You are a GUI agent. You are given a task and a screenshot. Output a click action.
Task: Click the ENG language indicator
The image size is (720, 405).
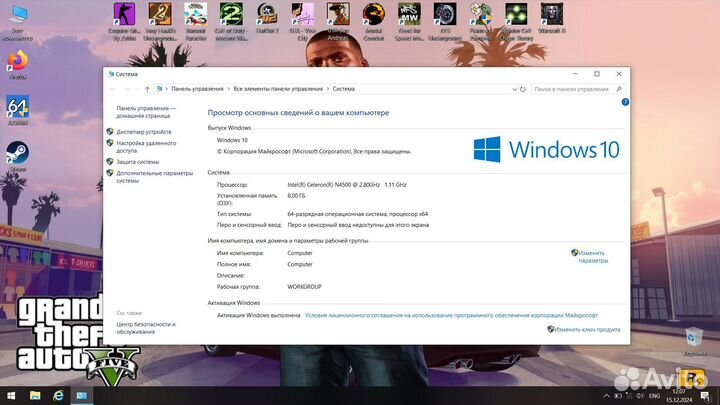point(654,396)
